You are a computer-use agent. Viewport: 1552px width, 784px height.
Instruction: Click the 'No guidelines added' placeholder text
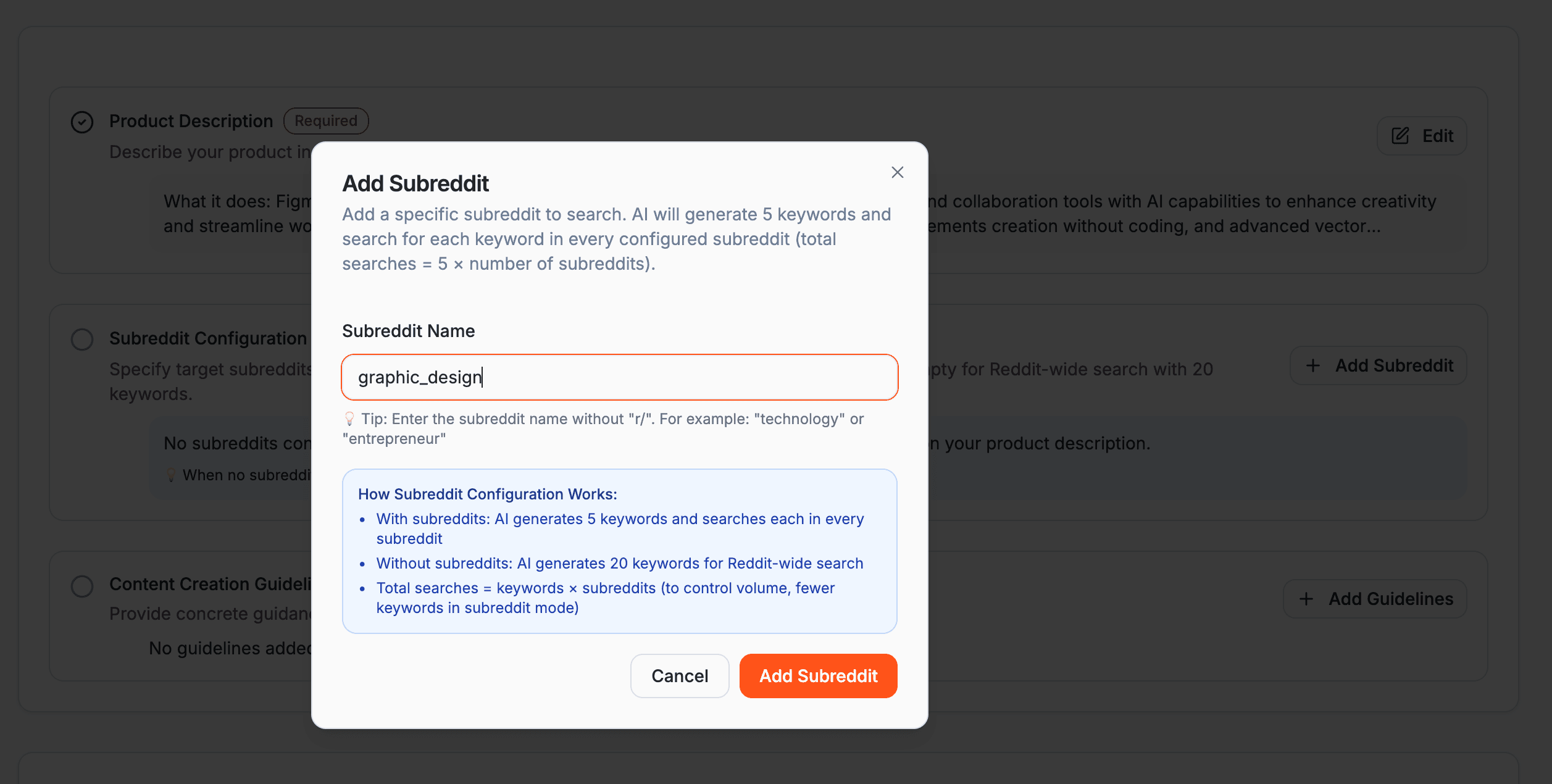pyautogui.click(x=230, y=648)
